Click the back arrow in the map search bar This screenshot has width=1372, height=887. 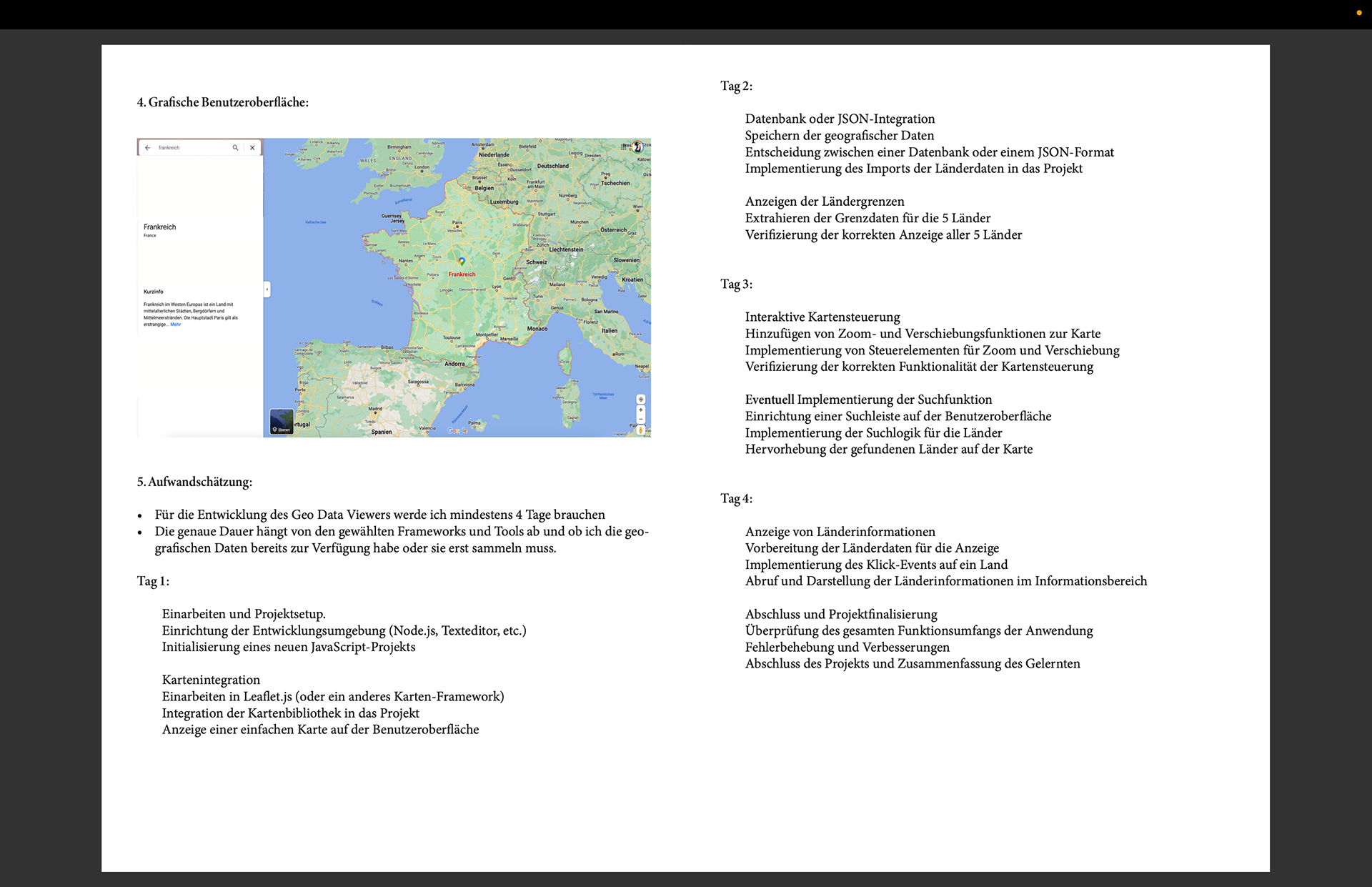(x=147, y=148)
